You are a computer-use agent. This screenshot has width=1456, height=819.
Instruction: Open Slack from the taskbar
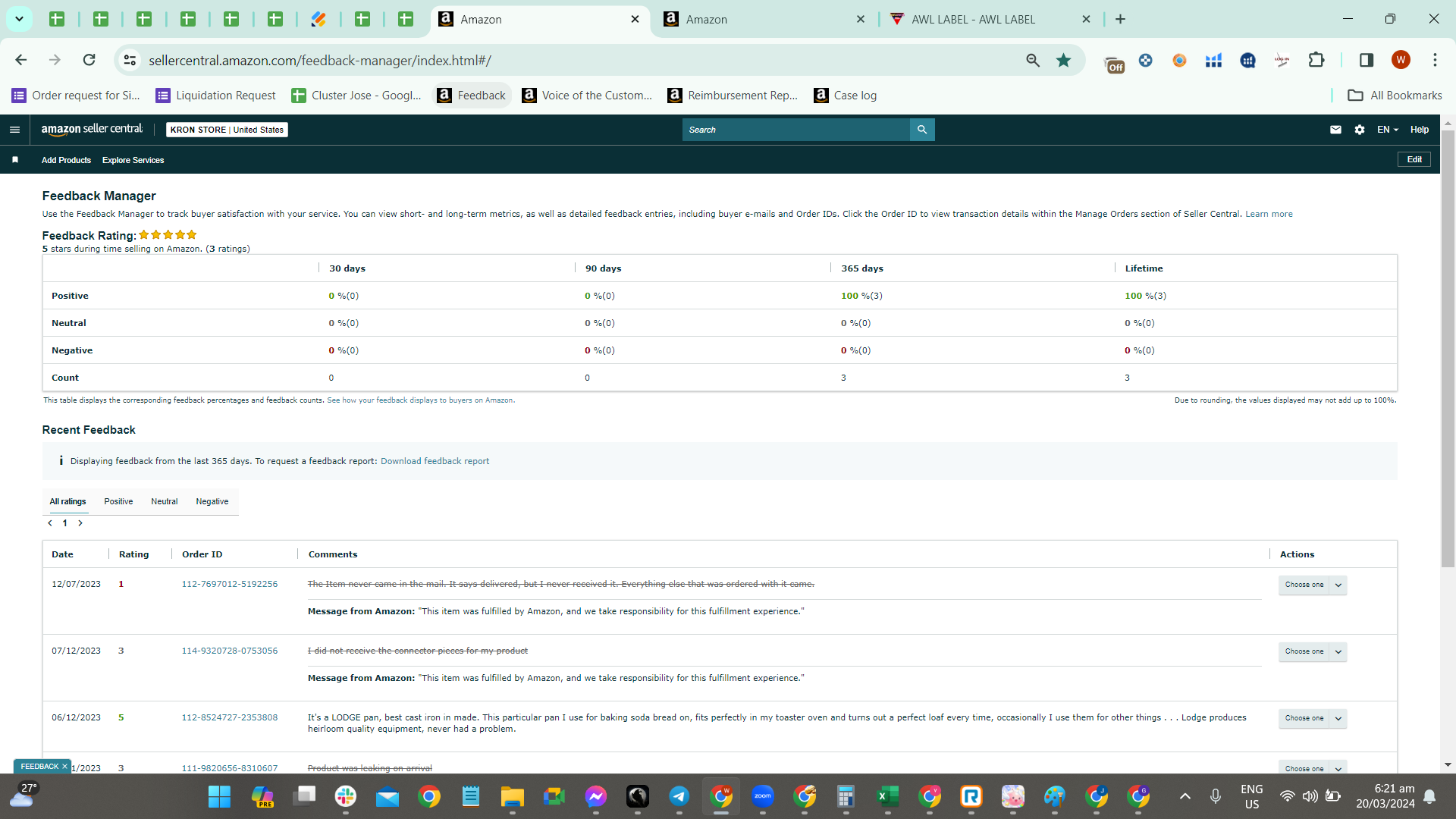tap(346, 796)
